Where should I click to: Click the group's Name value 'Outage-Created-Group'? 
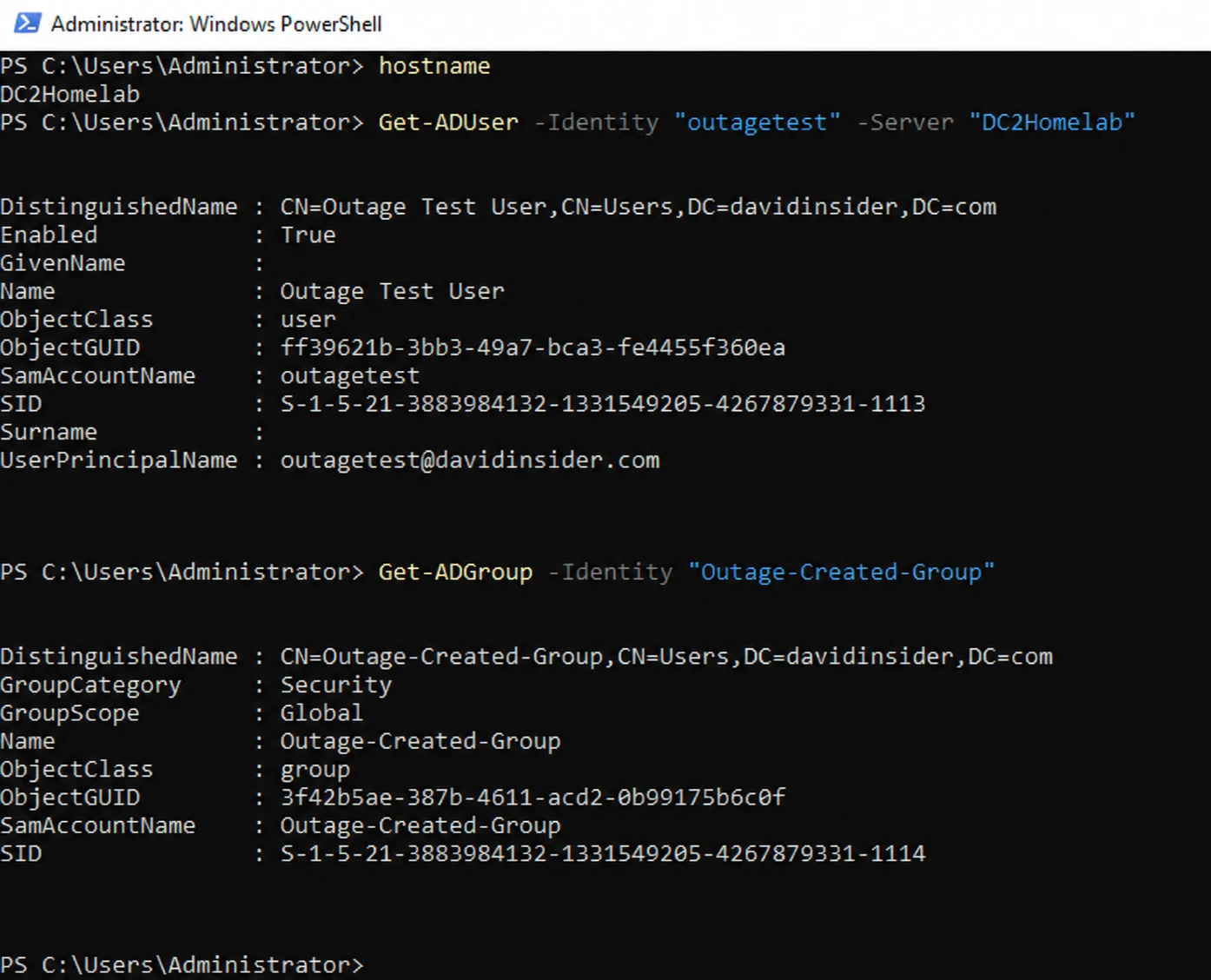[420, 741]
